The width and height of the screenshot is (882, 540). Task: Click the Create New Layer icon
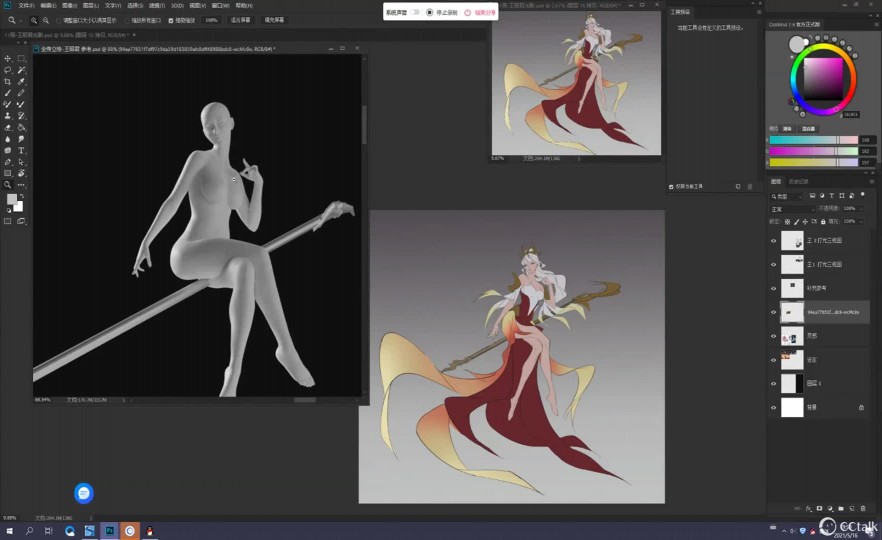point(852,508)
